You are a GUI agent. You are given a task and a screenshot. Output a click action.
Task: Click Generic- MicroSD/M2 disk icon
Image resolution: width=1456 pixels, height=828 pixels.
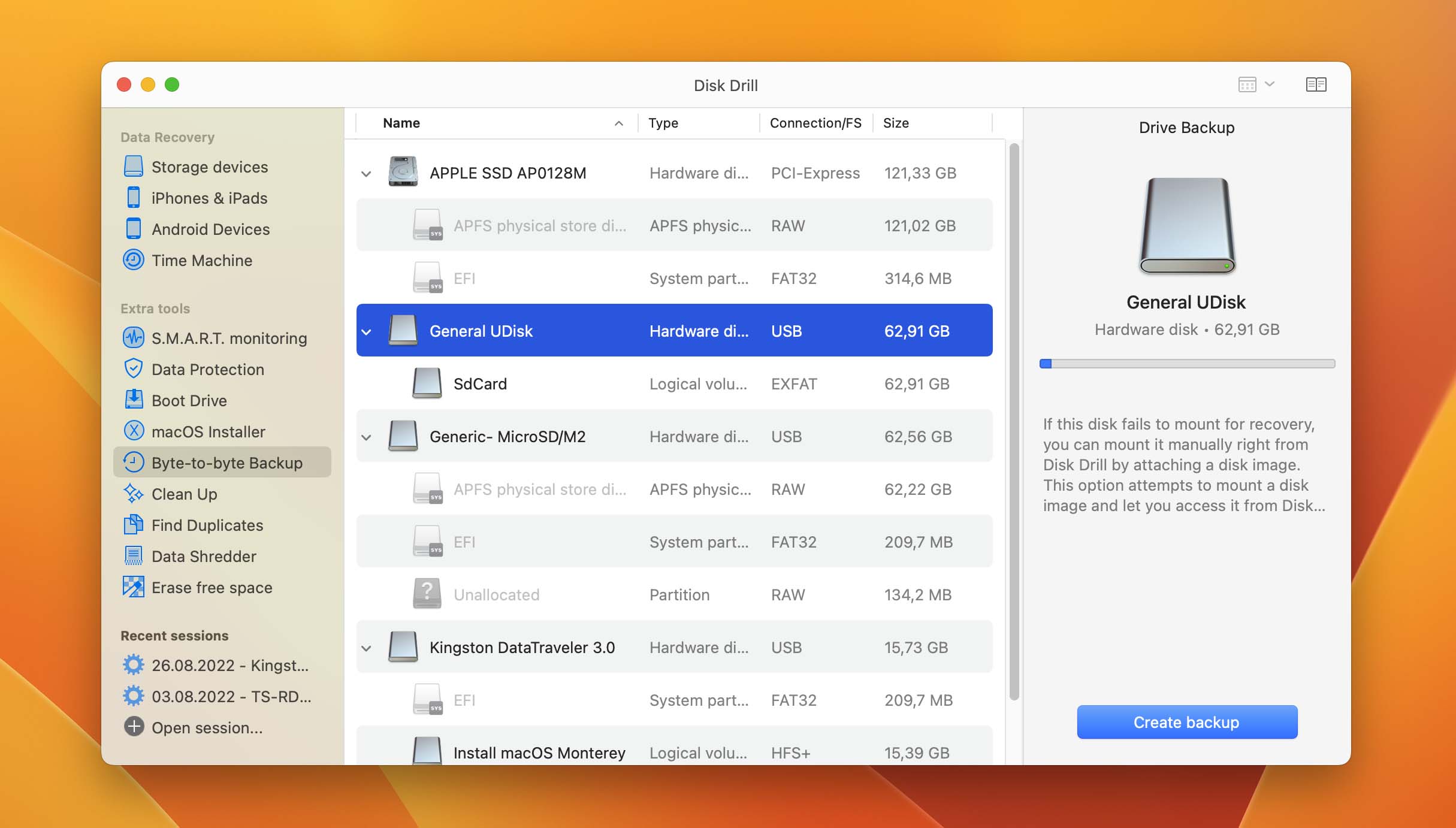pos(403,436)
